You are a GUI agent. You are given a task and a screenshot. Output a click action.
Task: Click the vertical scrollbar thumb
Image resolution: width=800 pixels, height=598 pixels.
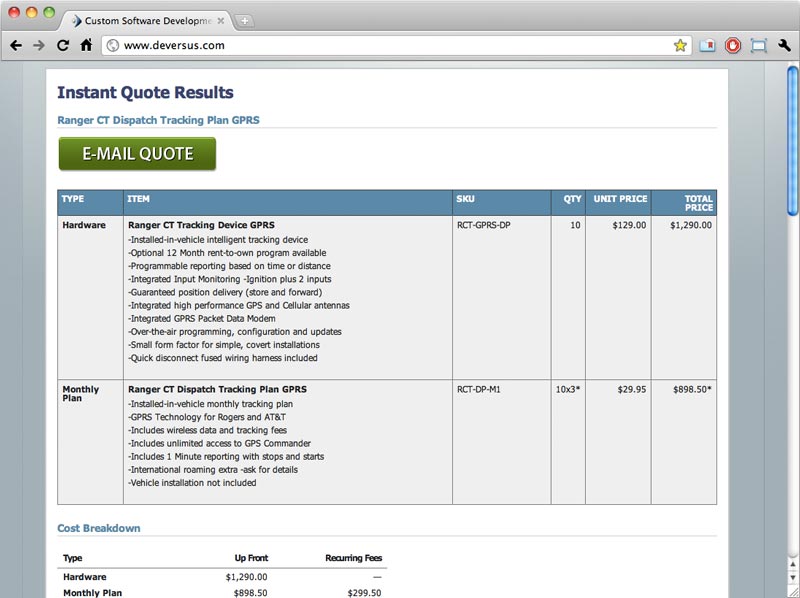(x=793, y=140)
